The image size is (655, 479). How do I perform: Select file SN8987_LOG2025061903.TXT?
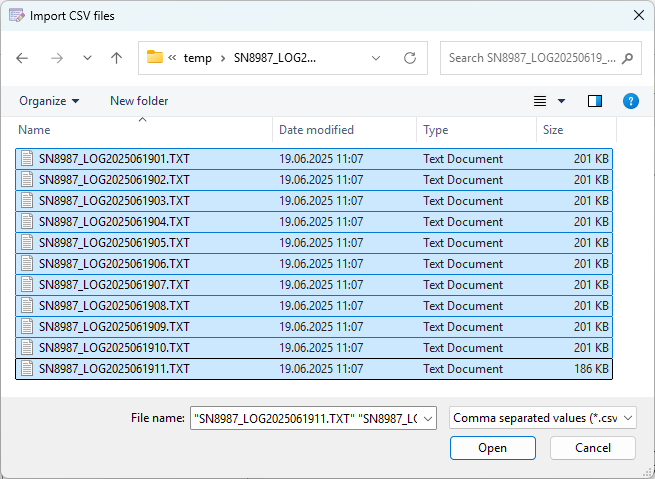(314, 201)
